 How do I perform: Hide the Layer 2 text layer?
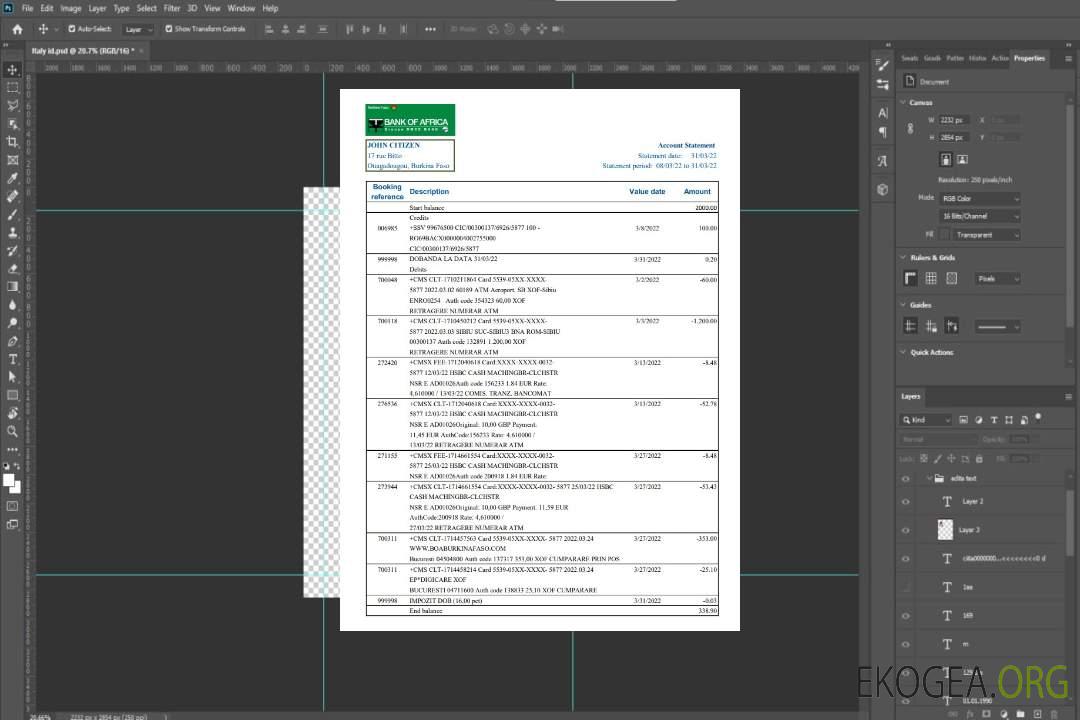coord(906,502)
